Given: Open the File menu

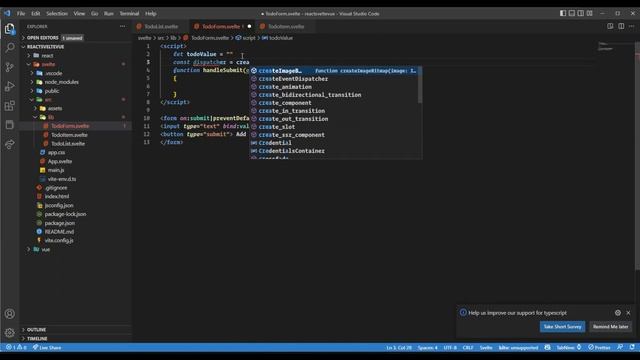Looking at the screenshot, I should pyautogui.click(x=21, y=13).
